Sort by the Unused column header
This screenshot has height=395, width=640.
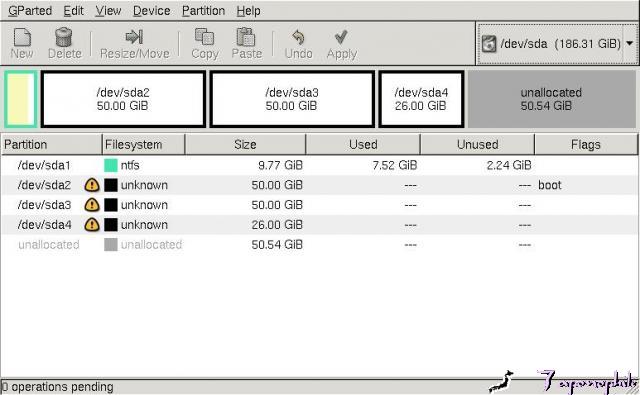pos(477,144)
